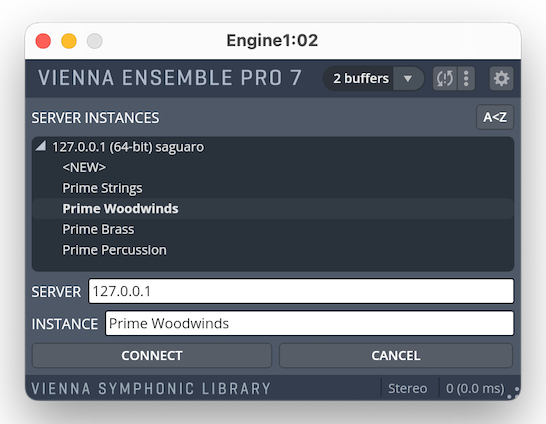Screen dimensions: 546x424
Task: Open the settings gear icon
Action: (x=501, y=78)
